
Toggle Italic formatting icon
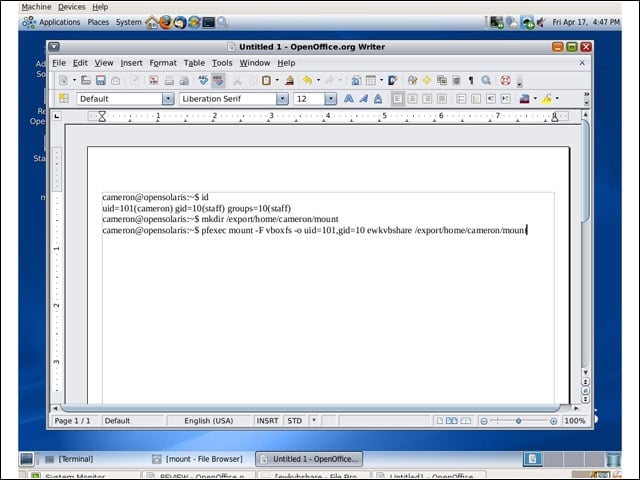363,98
